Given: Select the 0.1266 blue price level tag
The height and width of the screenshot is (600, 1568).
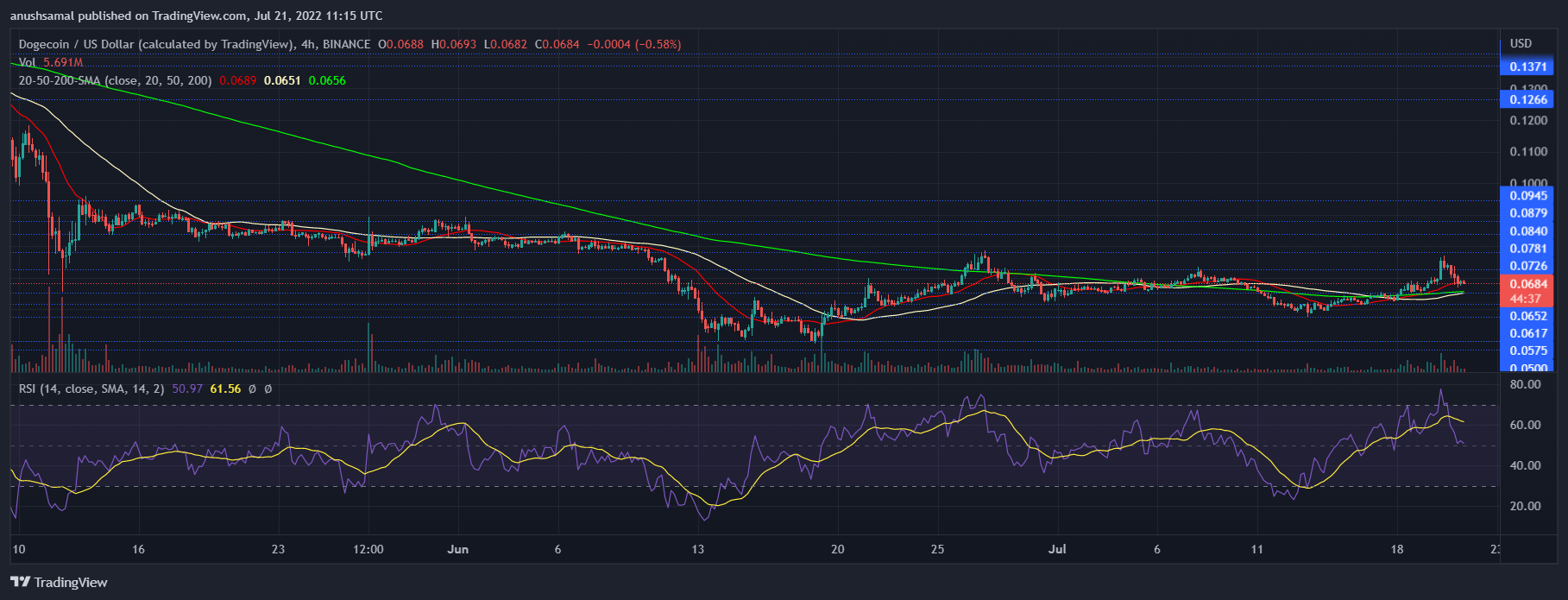Looking at the screenshot, I should coord(1527,99).
